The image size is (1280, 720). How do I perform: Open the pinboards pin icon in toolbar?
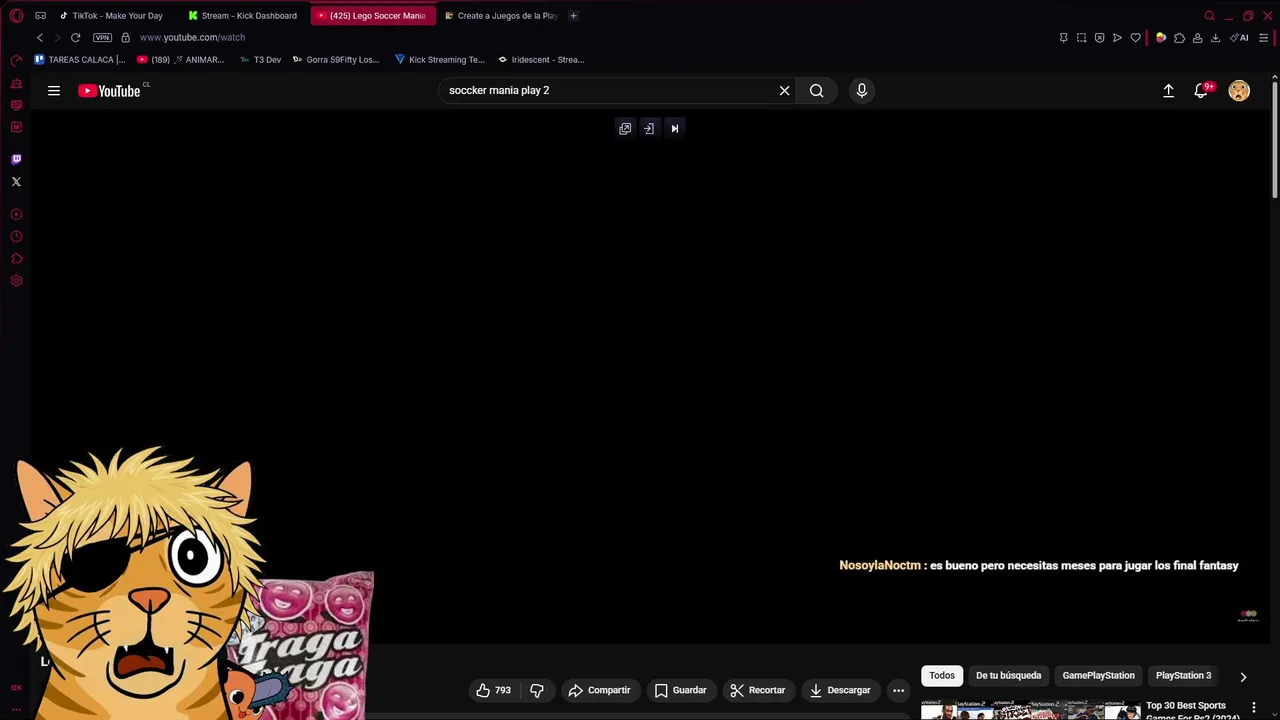click(x=1063, y=38)
